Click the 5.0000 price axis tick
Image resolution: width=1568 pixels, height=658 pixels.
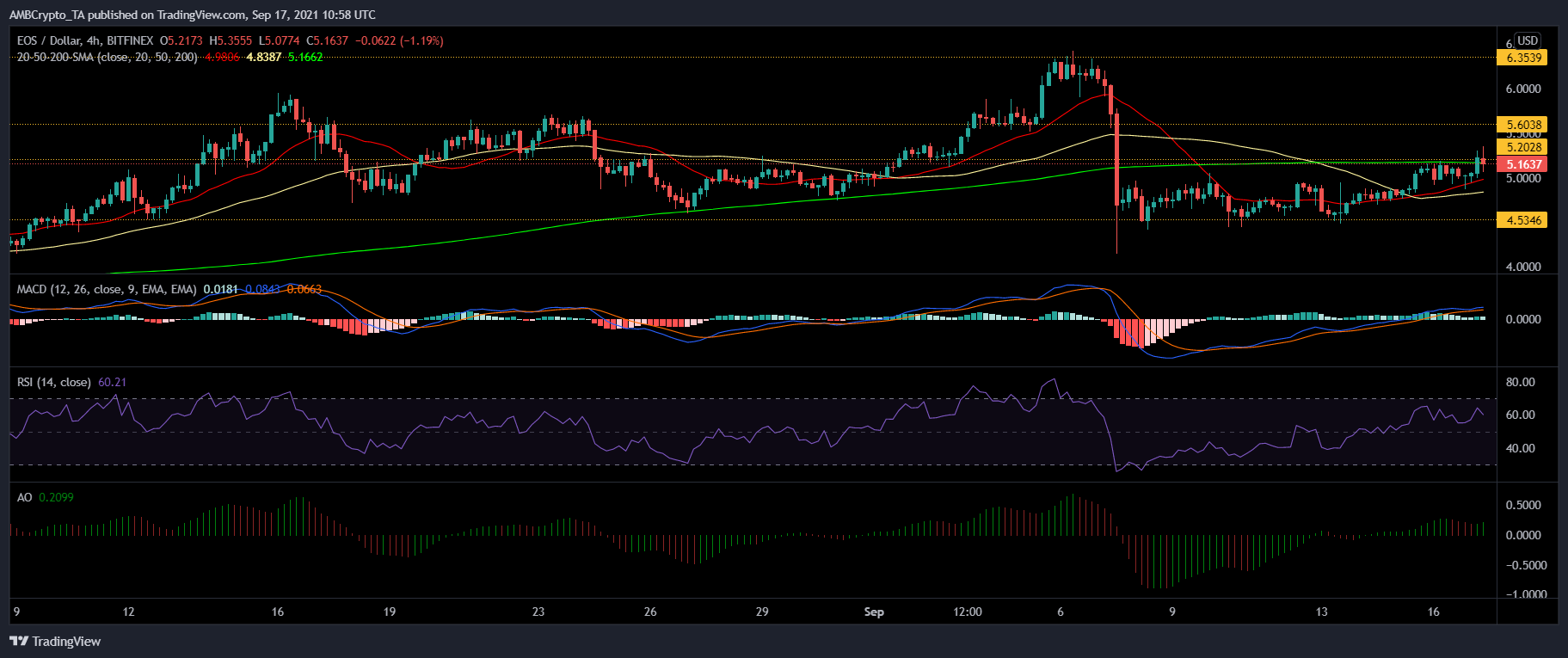[x=1523, y=179]
